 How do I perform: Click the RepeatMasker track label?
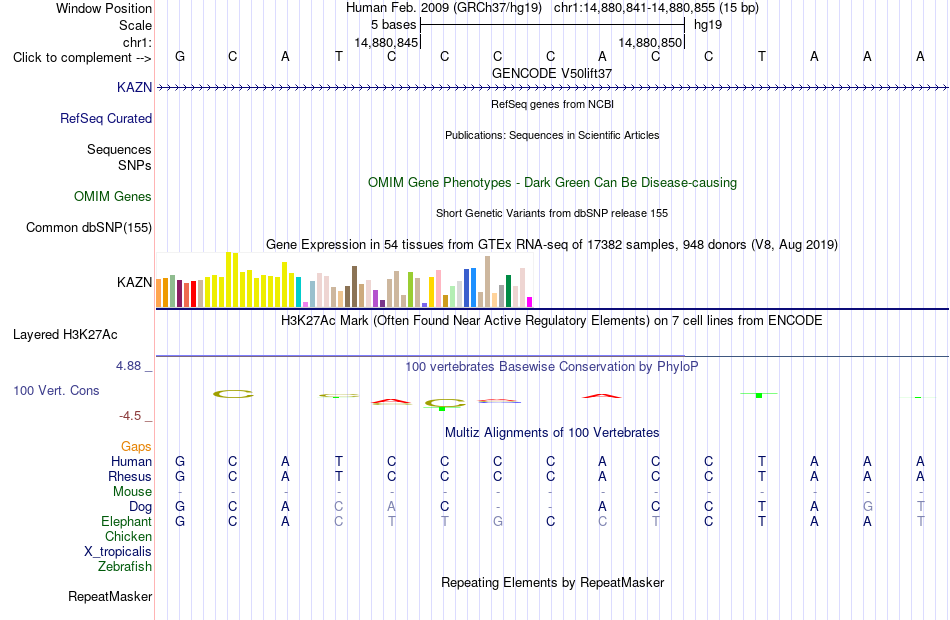pyautogui.click(x=110, y=596)
